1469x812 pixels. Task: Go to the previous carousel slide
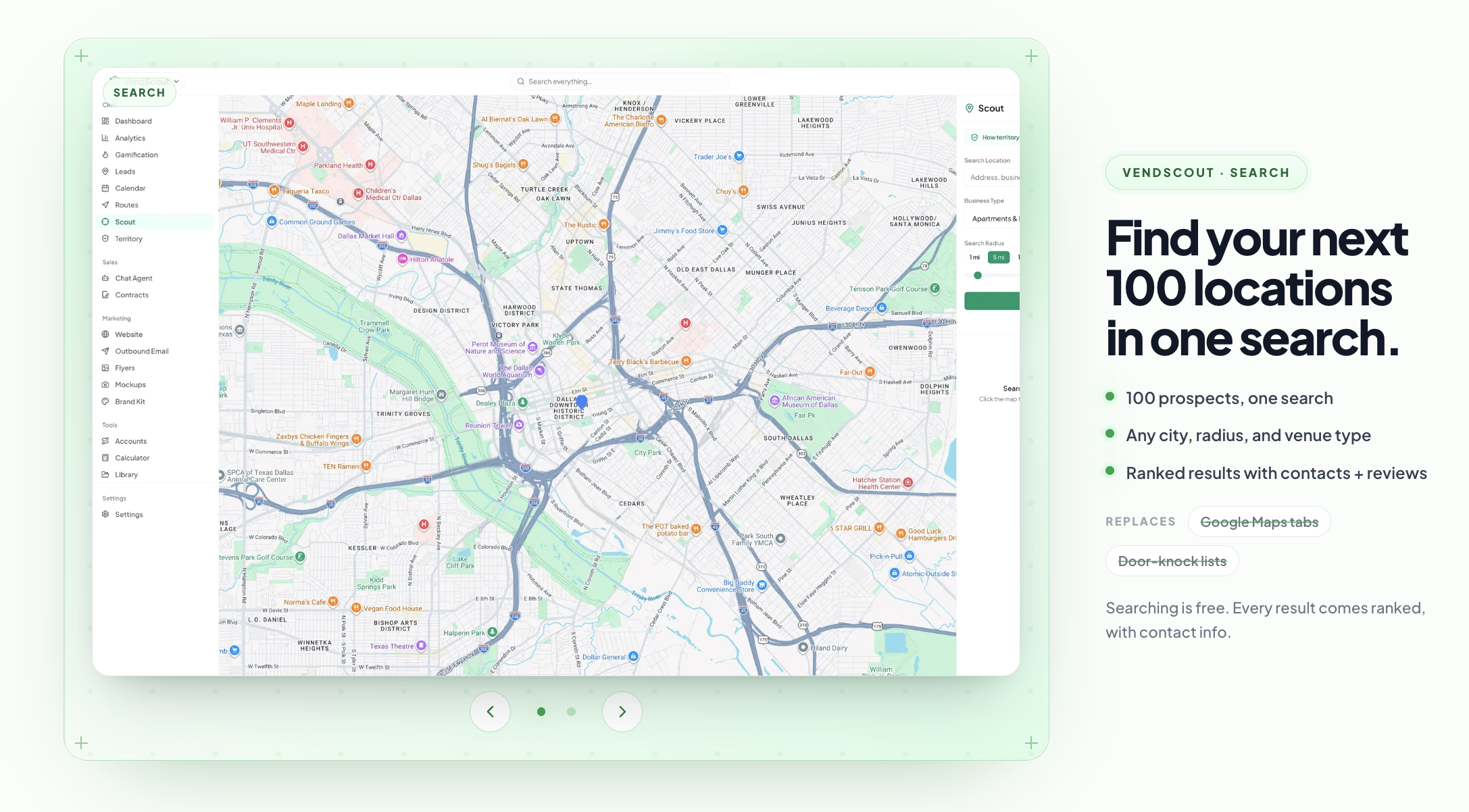point(491,711)
